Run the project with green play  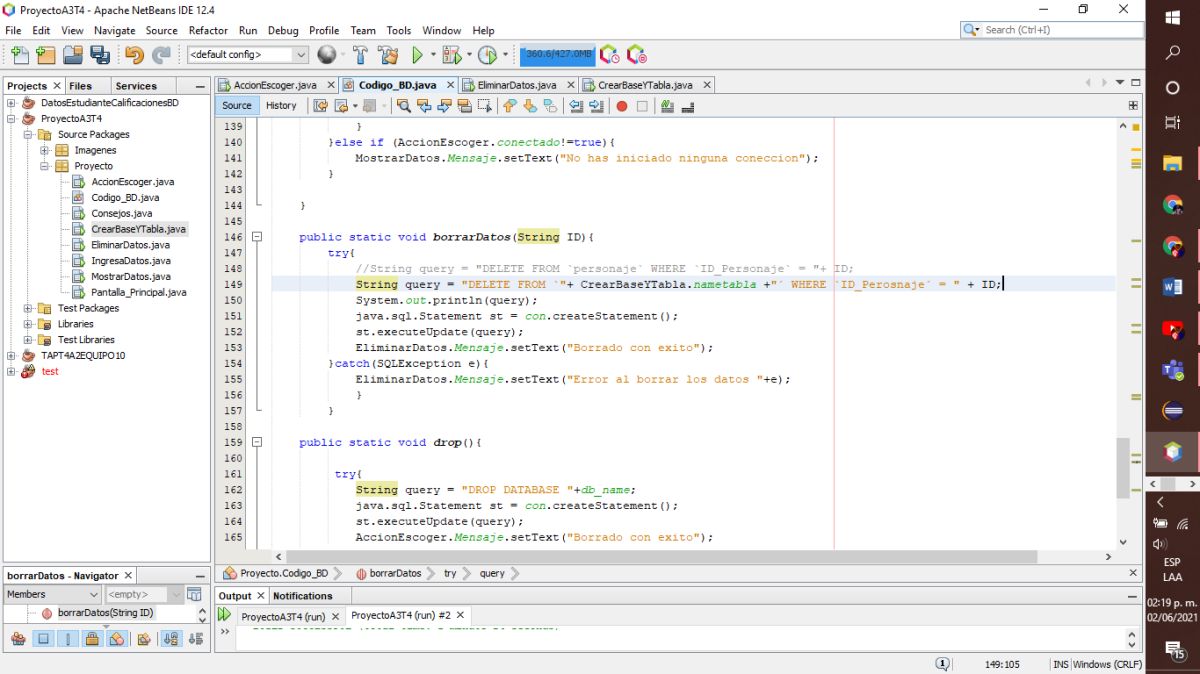(418, 55)
